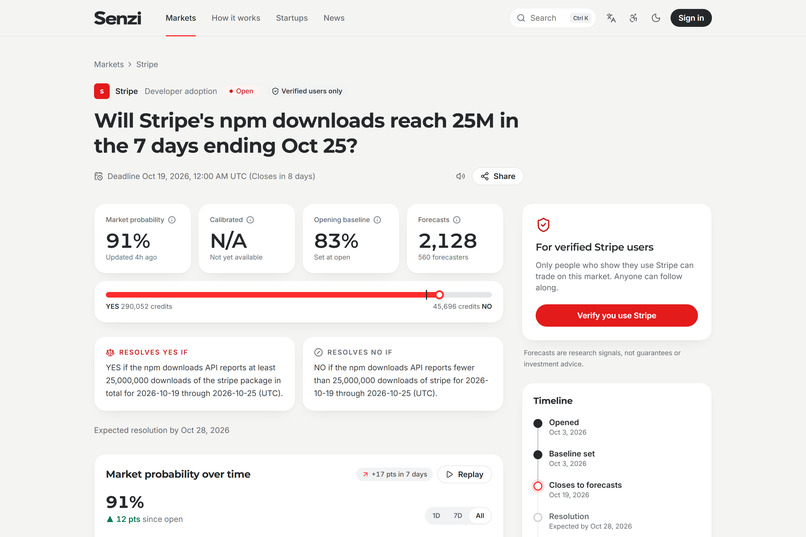Click the Verified users only shield badge

pos(307,91)
